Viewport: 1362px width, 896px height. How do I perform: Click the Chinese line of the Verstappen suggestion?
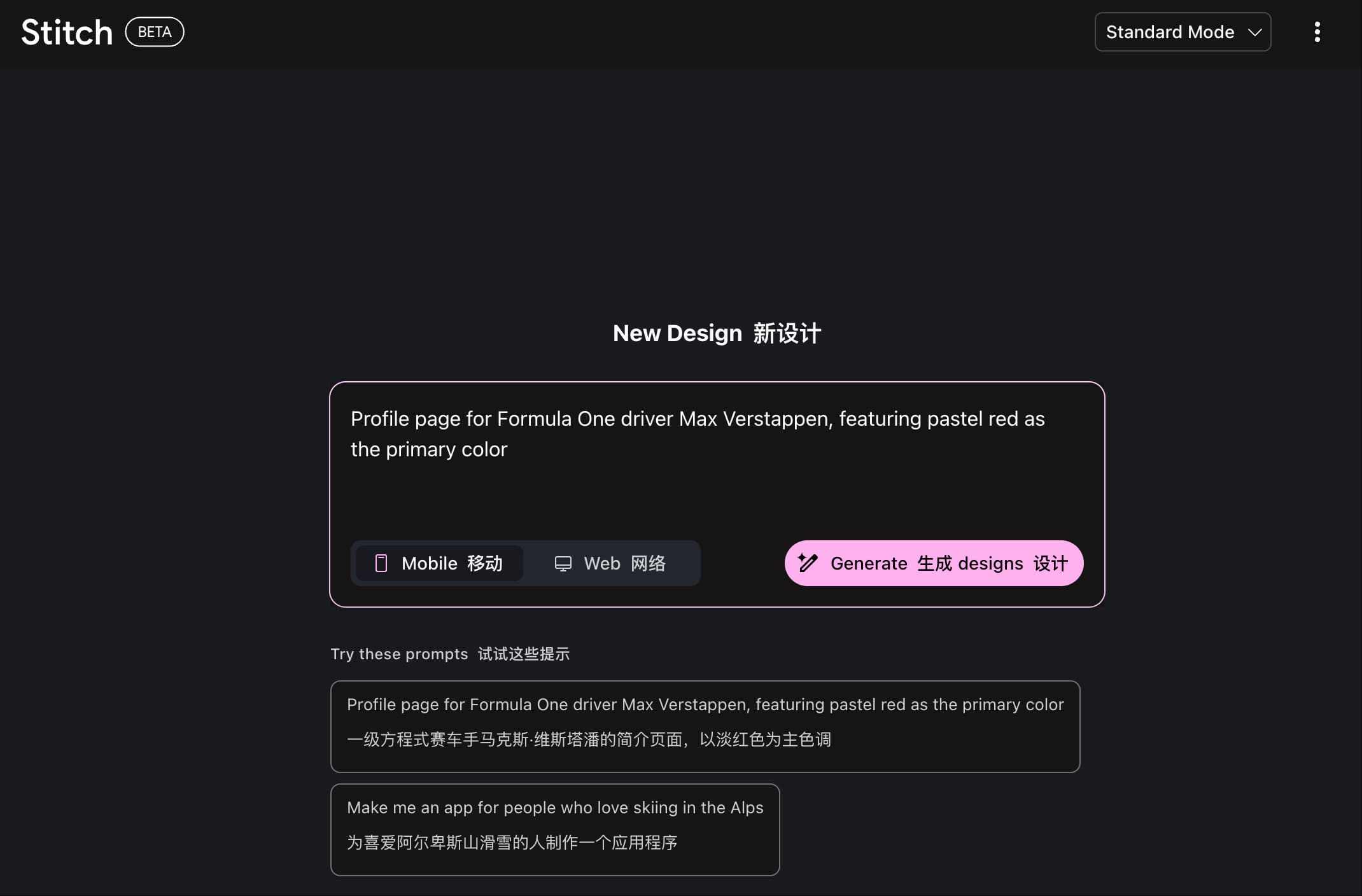pos(589,739)
